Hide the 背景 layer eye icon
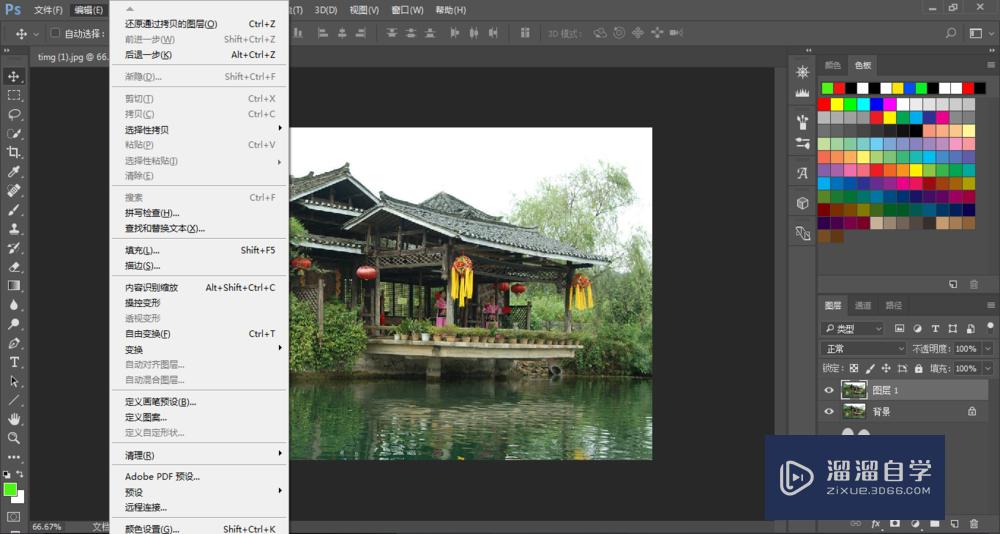 (x=829, y=412)
